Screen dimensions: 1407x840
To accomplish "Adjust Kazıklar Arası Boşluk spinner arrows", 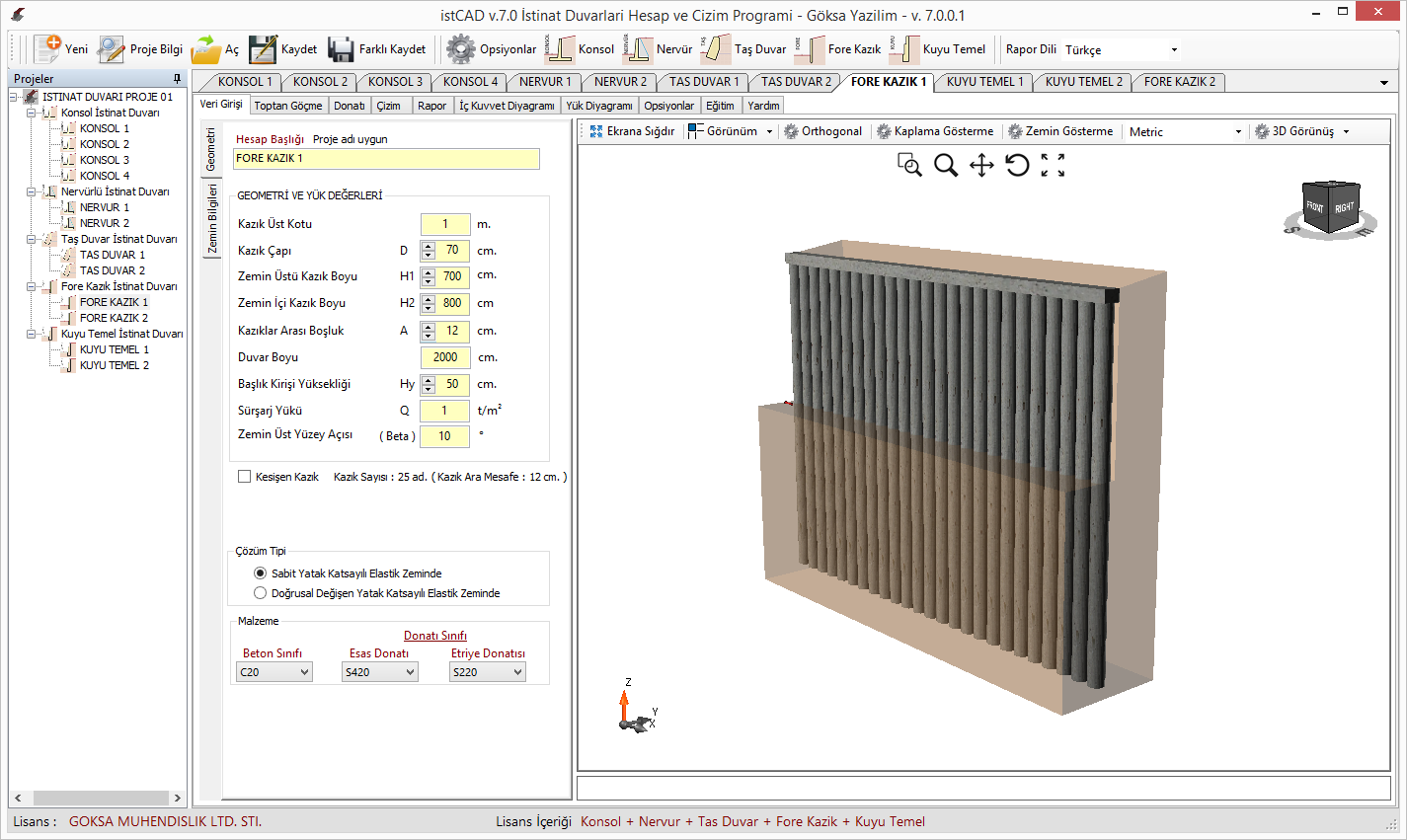I will click(x=428, y=331).
